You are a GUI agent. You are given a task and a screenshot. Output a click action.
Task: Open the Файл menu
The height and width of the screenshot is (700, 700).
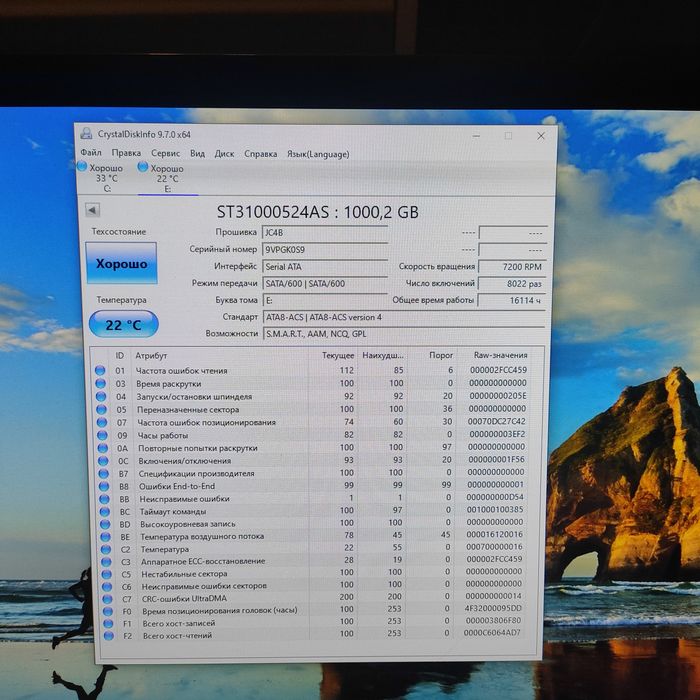tap(91, 153)
